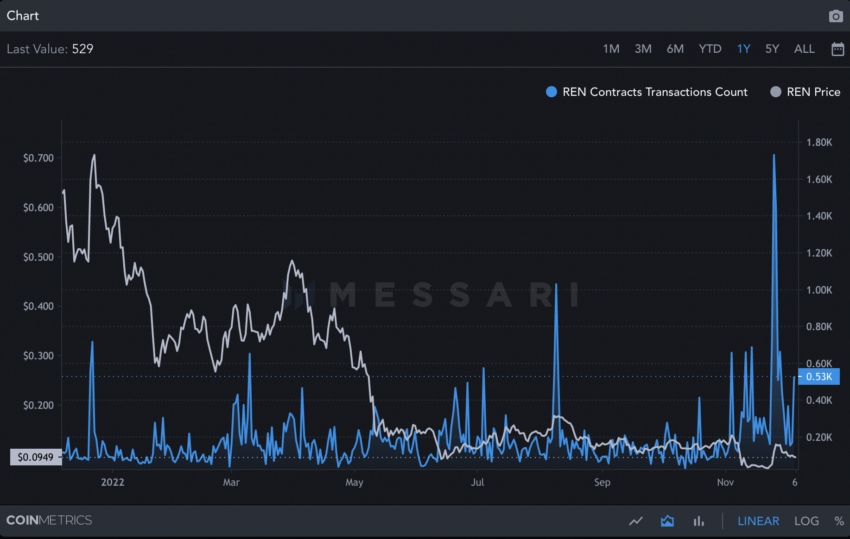Screen dimensions: 850x539
Task: Select the bar chart type icon
Action: (699, 521)
